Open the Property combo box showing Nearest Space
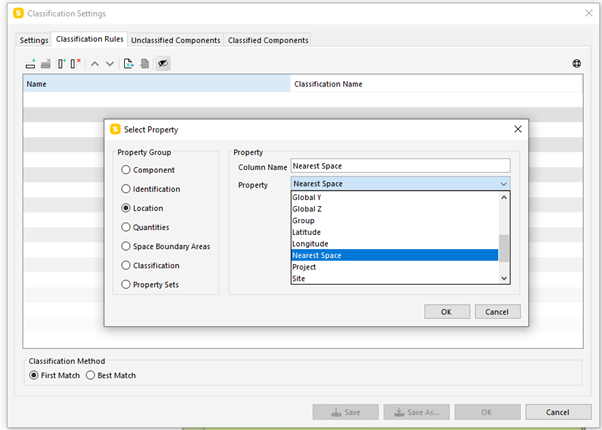The height and width of the screenshot is (430, 602). (400, 184)
